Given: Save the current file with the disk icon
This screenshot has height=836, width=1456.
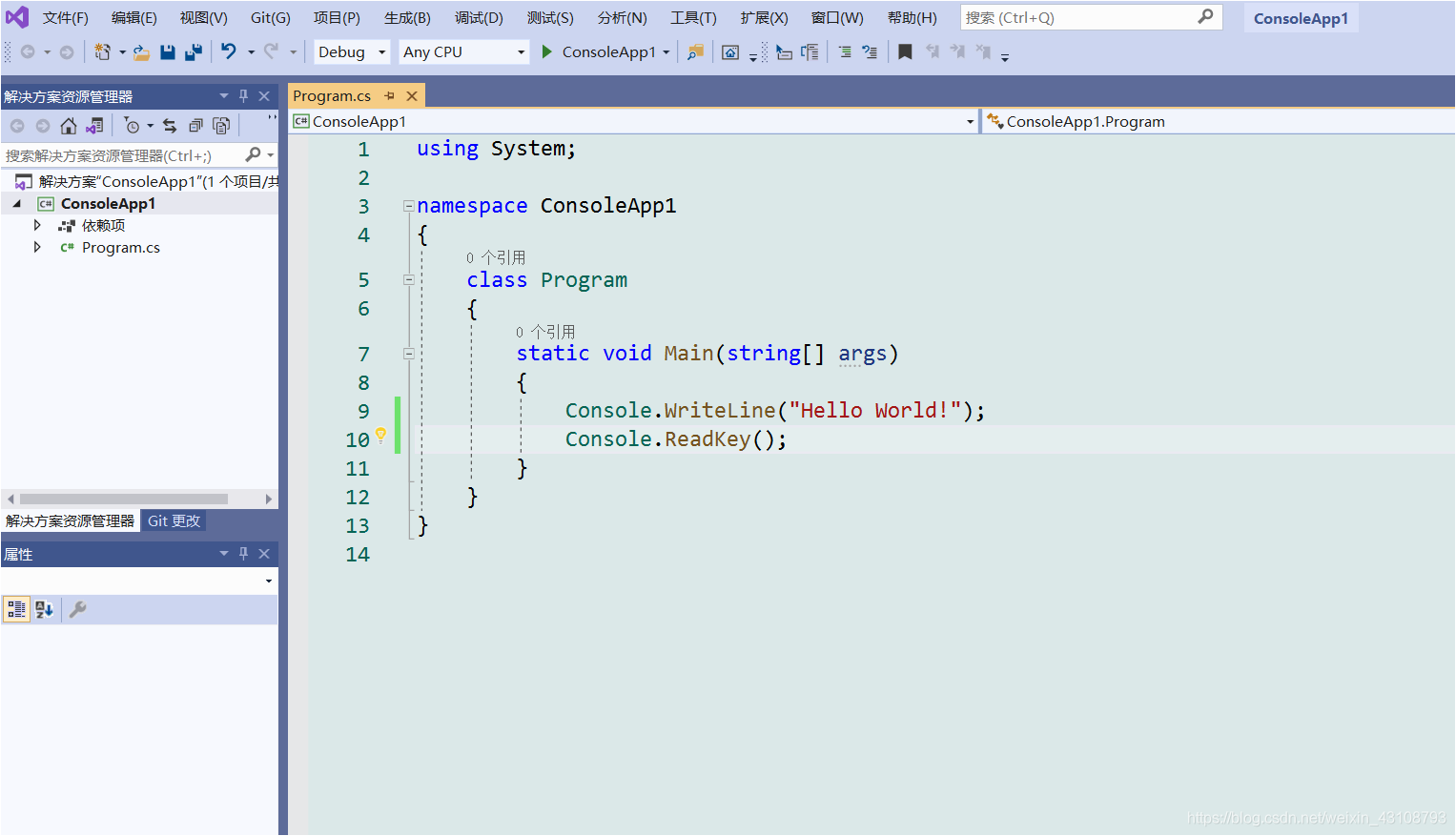Looking at the screenshot, I should 168,51.
